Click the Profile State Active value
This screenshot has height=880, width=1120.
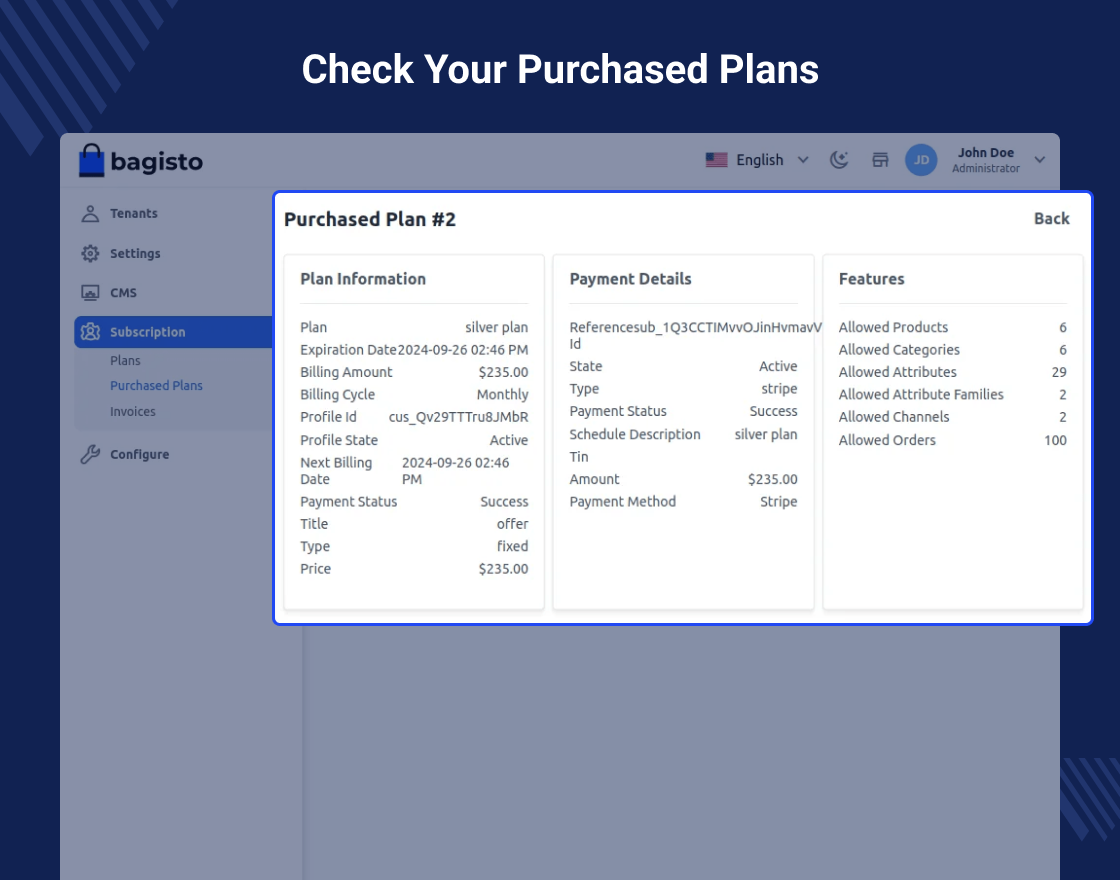(509, 440)
